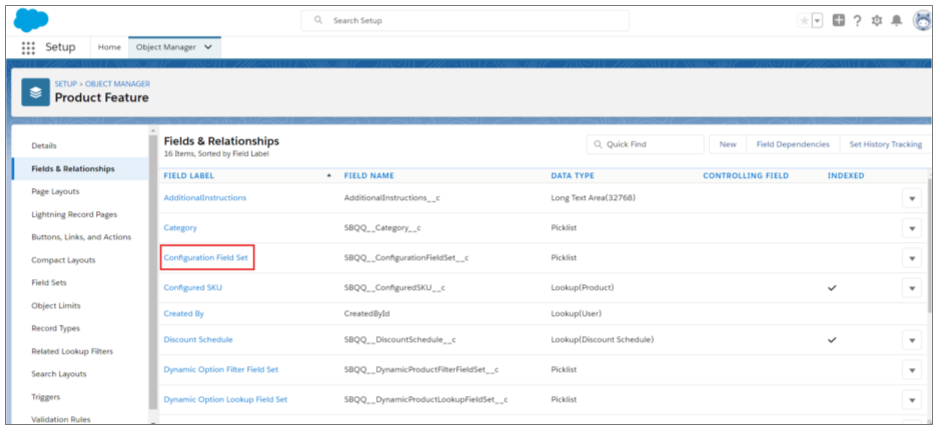Screen dimensions: 938x428
Task: Click the SETUP breadcrumb link
Action: (66, 84)
